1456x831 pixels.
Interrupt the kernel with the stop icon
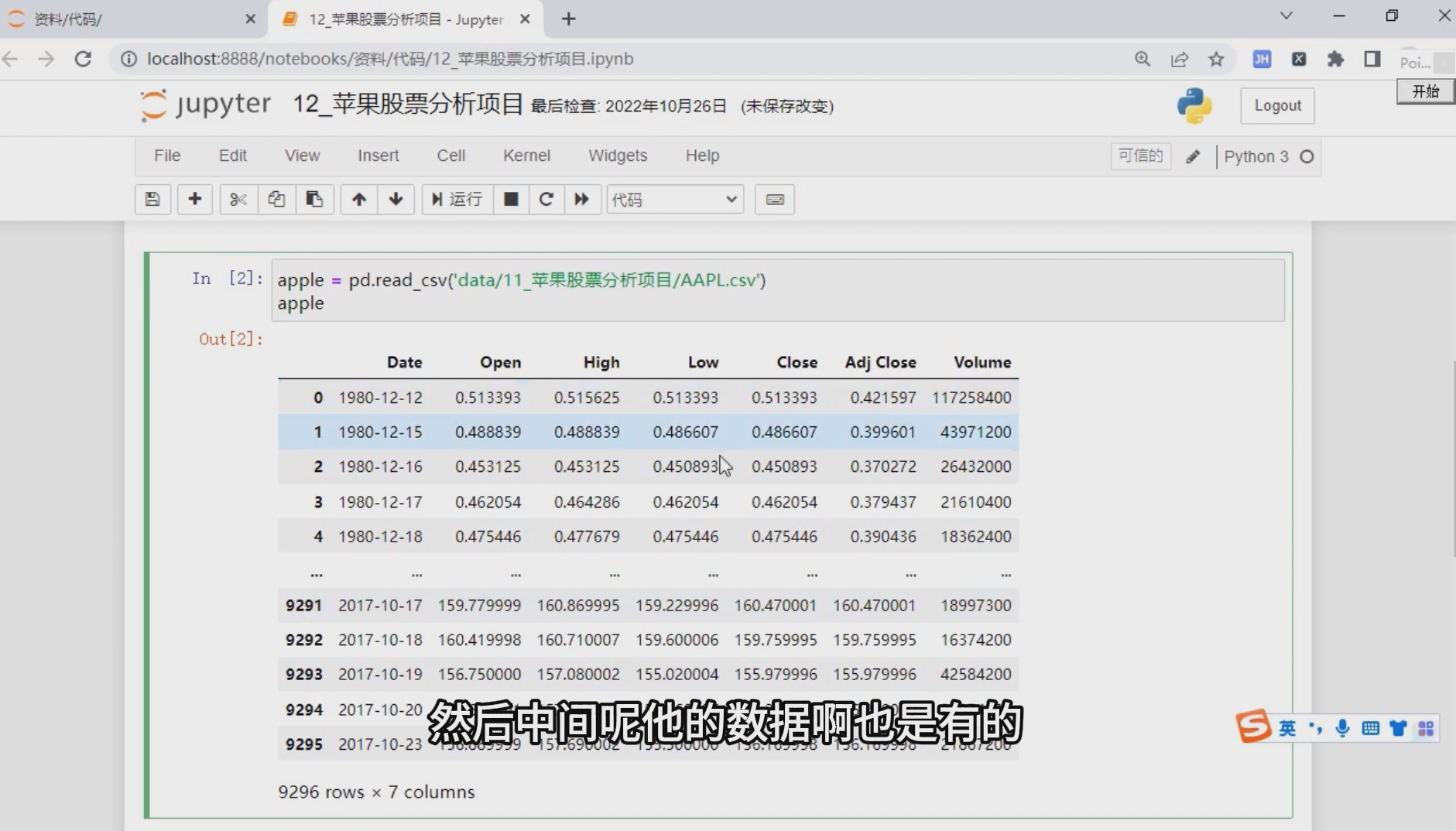click(x=511, y=199)
